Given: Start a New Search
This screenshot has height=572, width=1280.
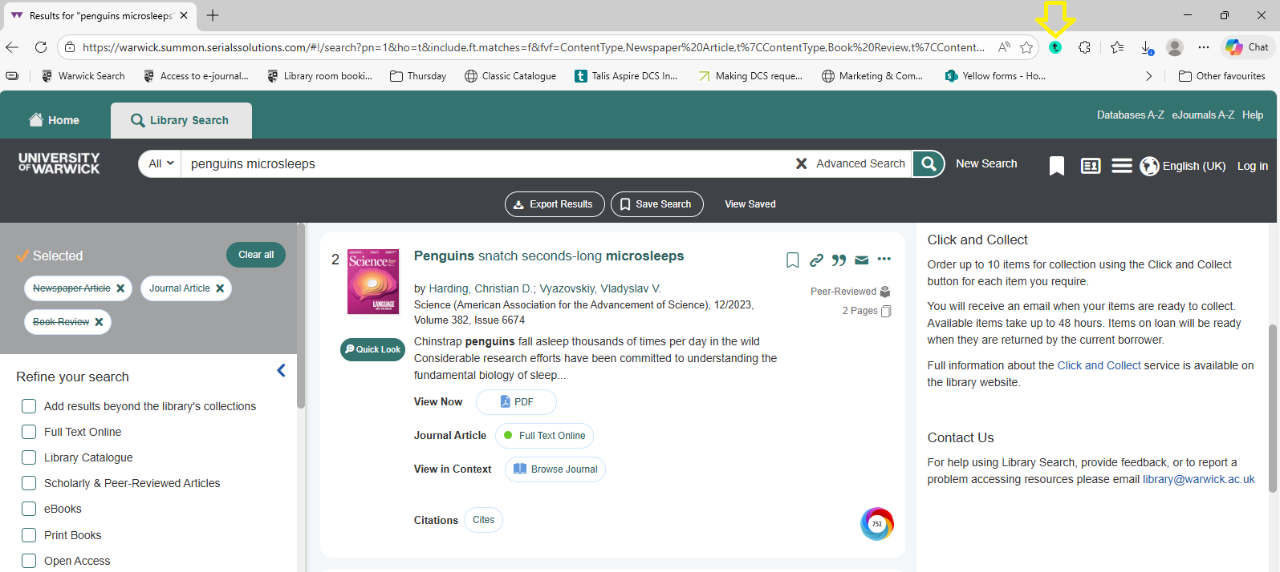Looking at the screenshot, I should (x=986, y=163).
